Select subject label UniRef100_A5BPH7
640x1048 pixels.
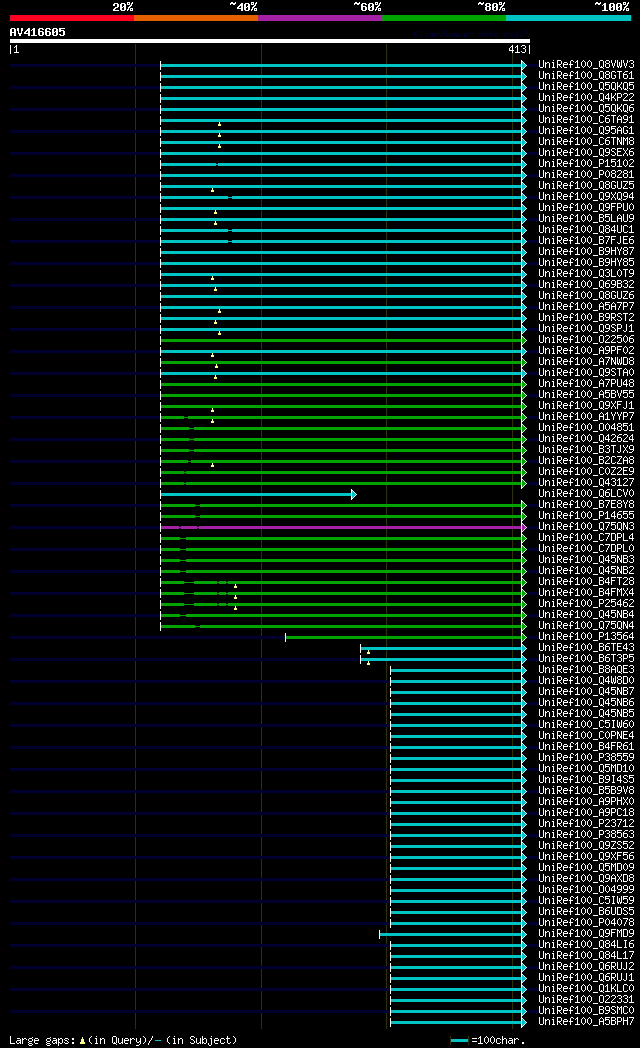pos(586,1021)
